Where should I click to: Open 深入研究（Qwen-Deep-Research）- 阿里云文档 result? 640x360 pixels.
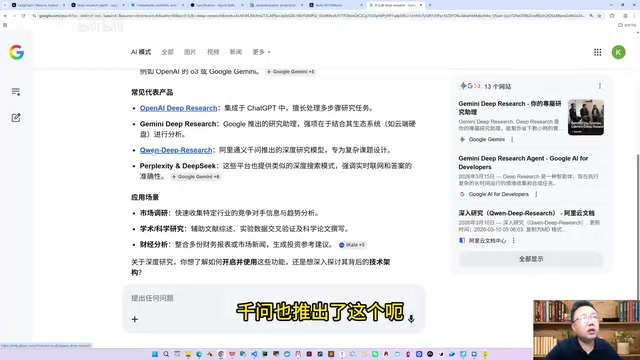pos(526,213)
